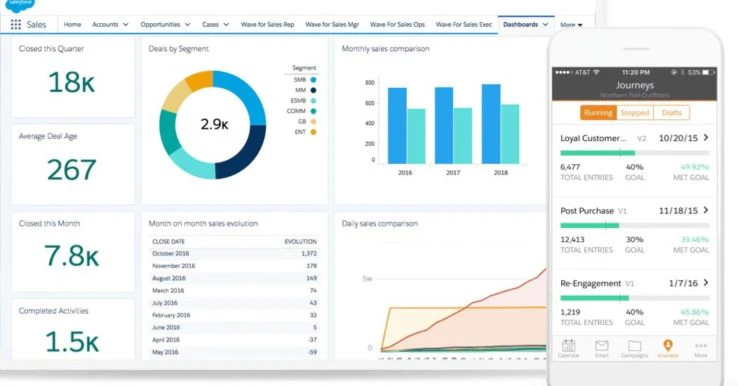738x386 pixels.
Task: Open the Campaigns folder tab on phone
Action: tap(634, 348)
